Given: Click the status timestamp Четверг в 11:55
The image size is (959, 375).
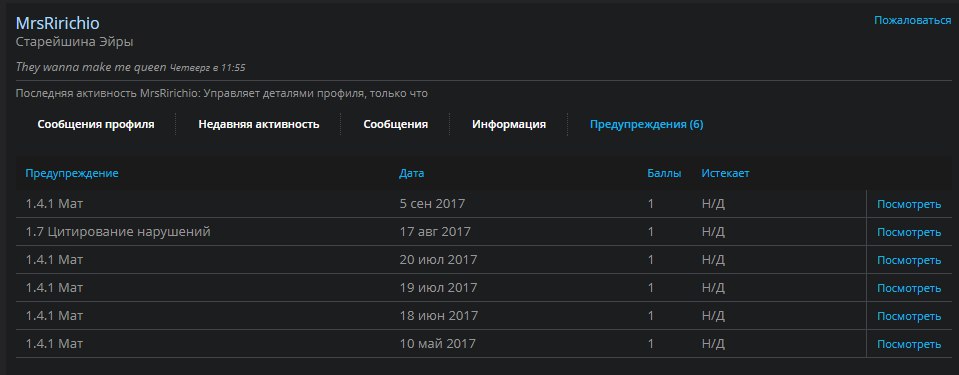Looking at the screenshot, I should click(x=207, y=68).
